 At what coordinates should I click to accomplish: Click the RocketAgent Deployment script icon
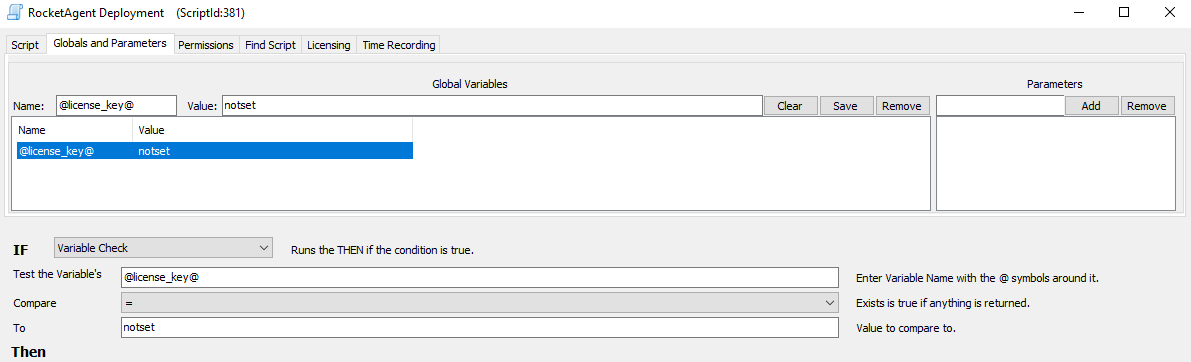click(14, 12)
